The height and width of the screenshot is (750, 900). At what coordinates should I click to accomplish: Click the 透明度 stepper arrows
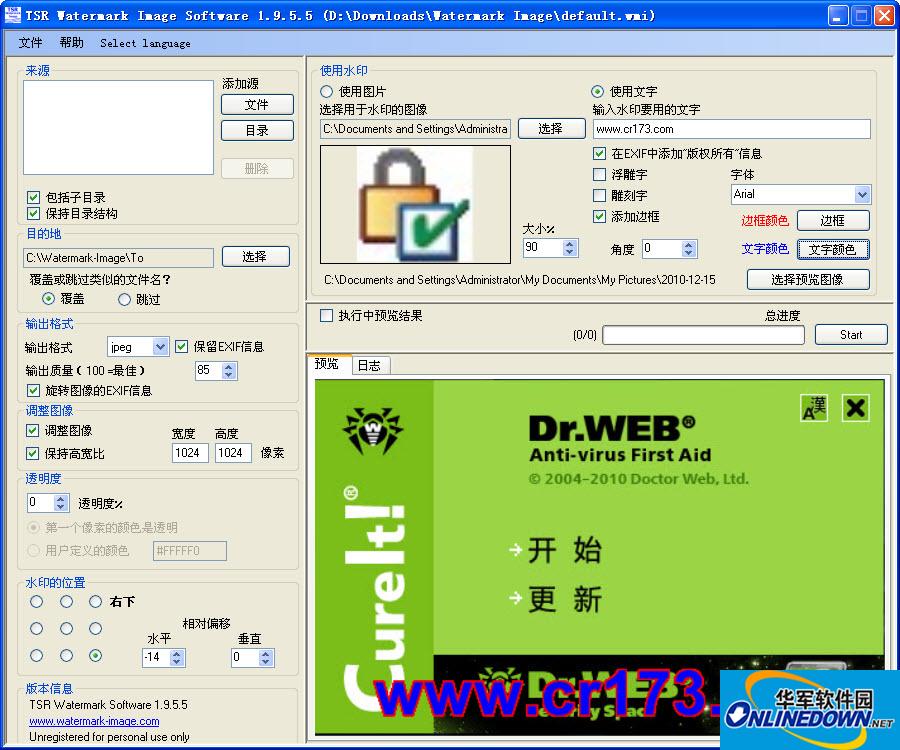tap(60, 503)
